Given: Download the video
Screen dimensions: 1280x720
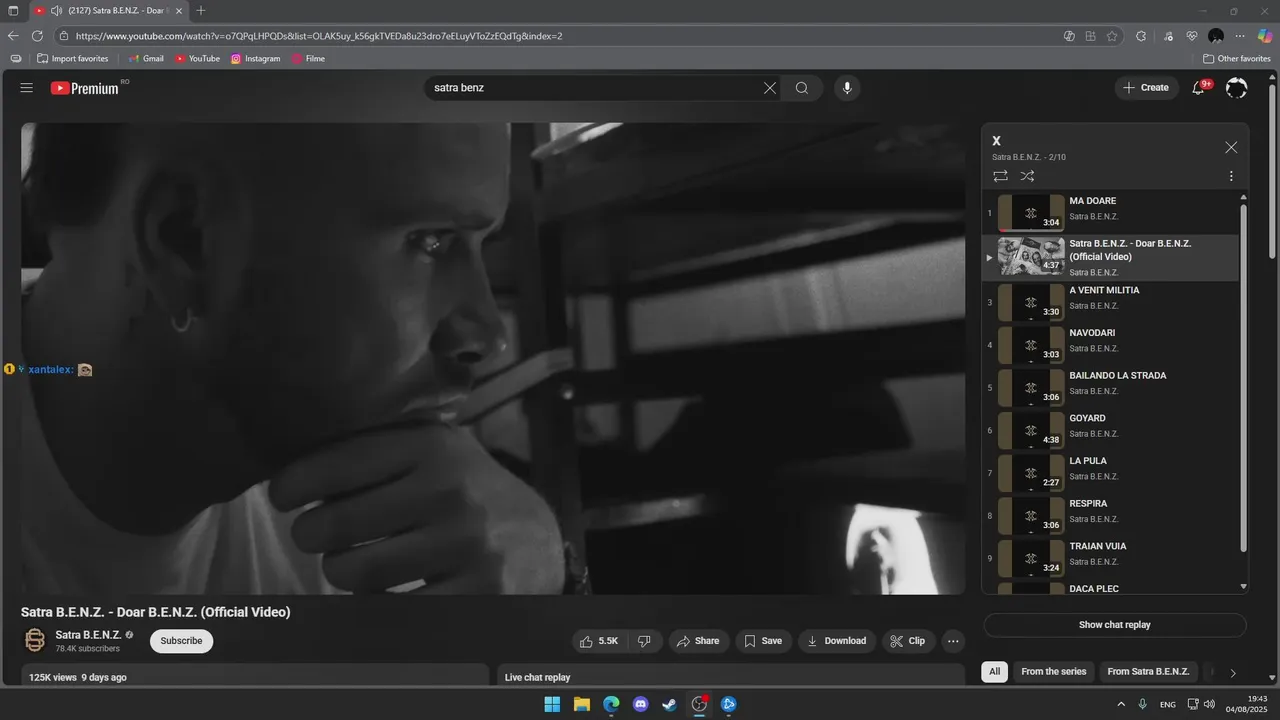Looking at the screenshot, I should [x=837, y=641].
